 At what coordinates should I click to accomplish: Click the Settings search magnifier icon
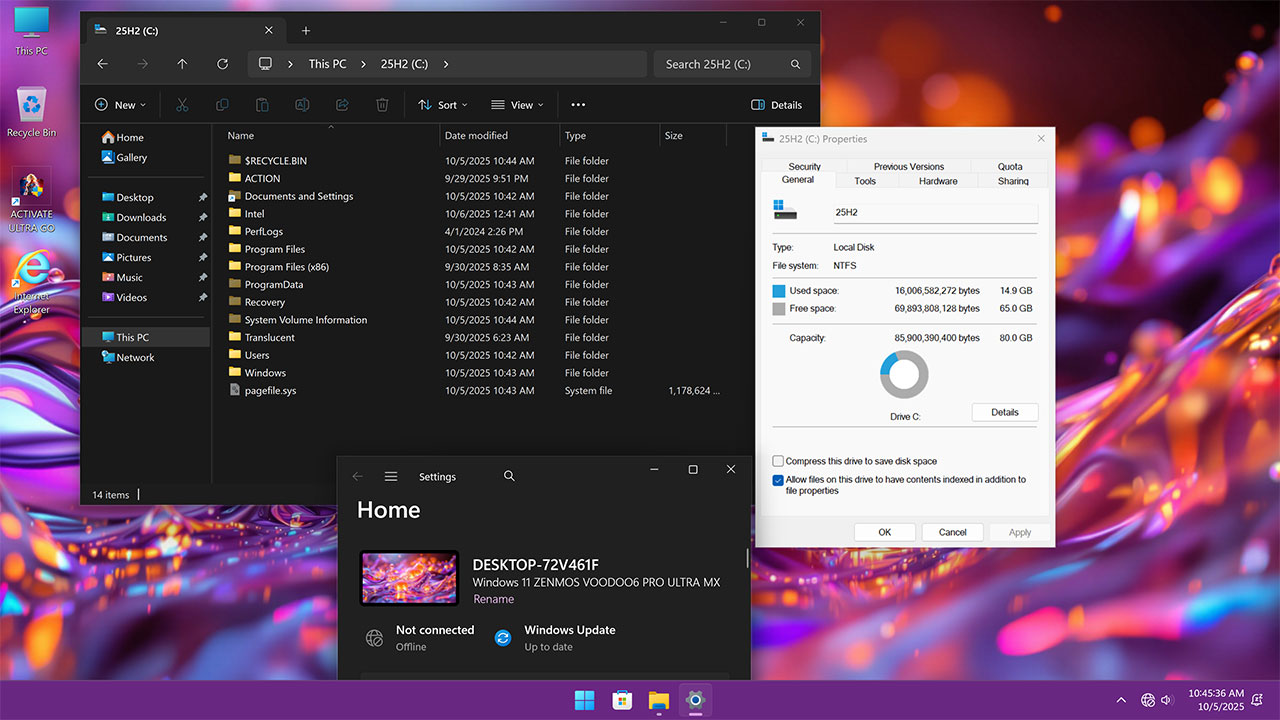coord(509,477)
